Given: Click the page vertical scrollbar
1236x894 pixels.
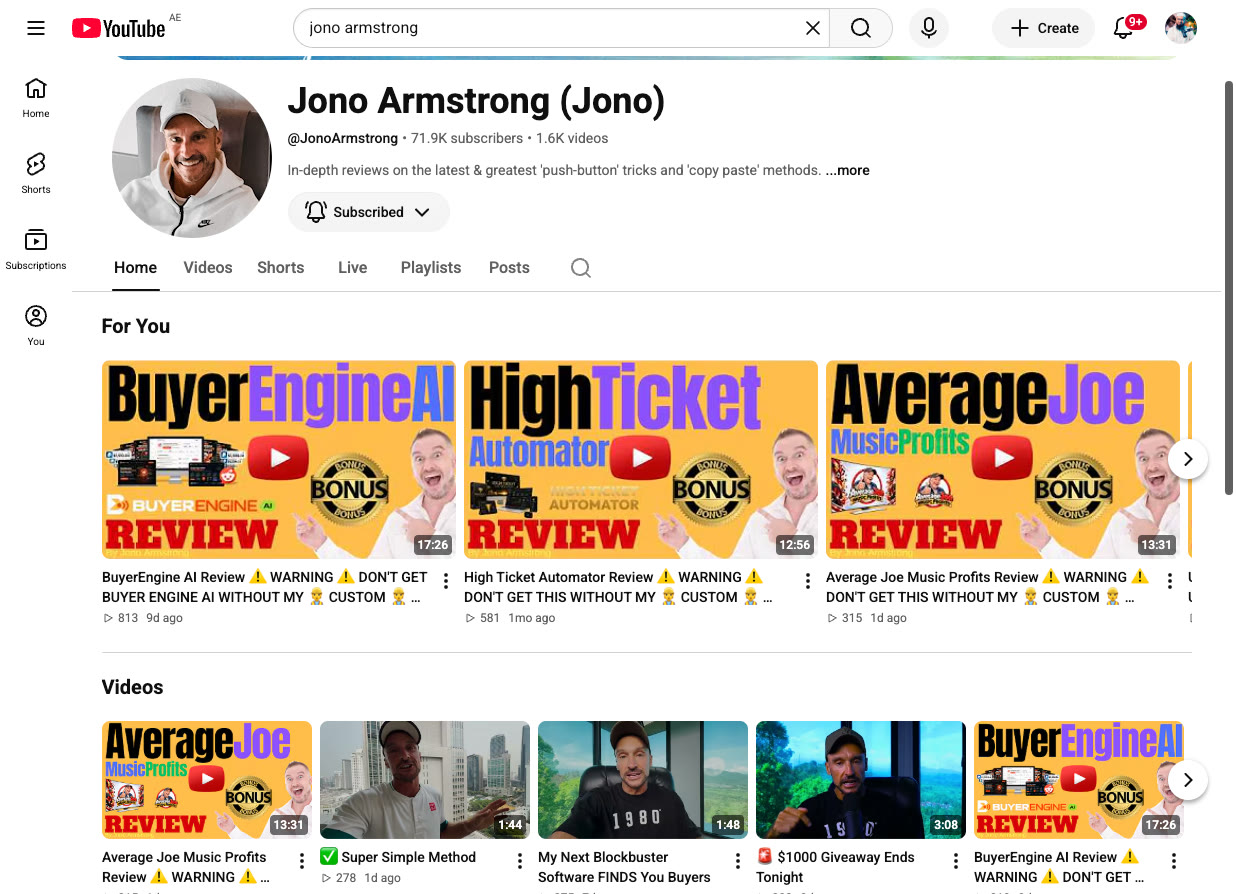Looking at the screenshot, I should [1229, 286].
